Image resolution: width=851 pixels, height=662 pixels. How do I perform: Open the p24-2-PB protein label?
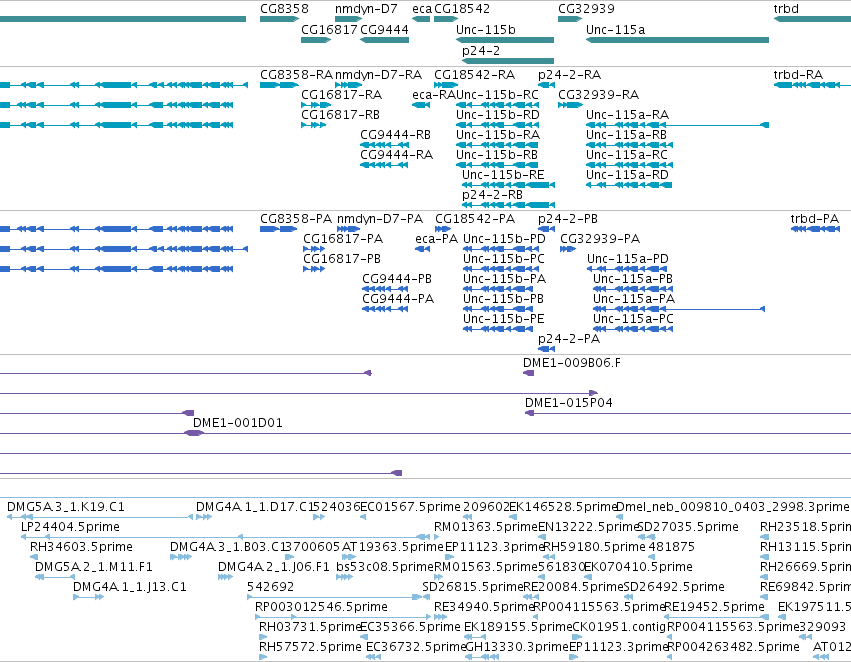(x=568, y=219)
